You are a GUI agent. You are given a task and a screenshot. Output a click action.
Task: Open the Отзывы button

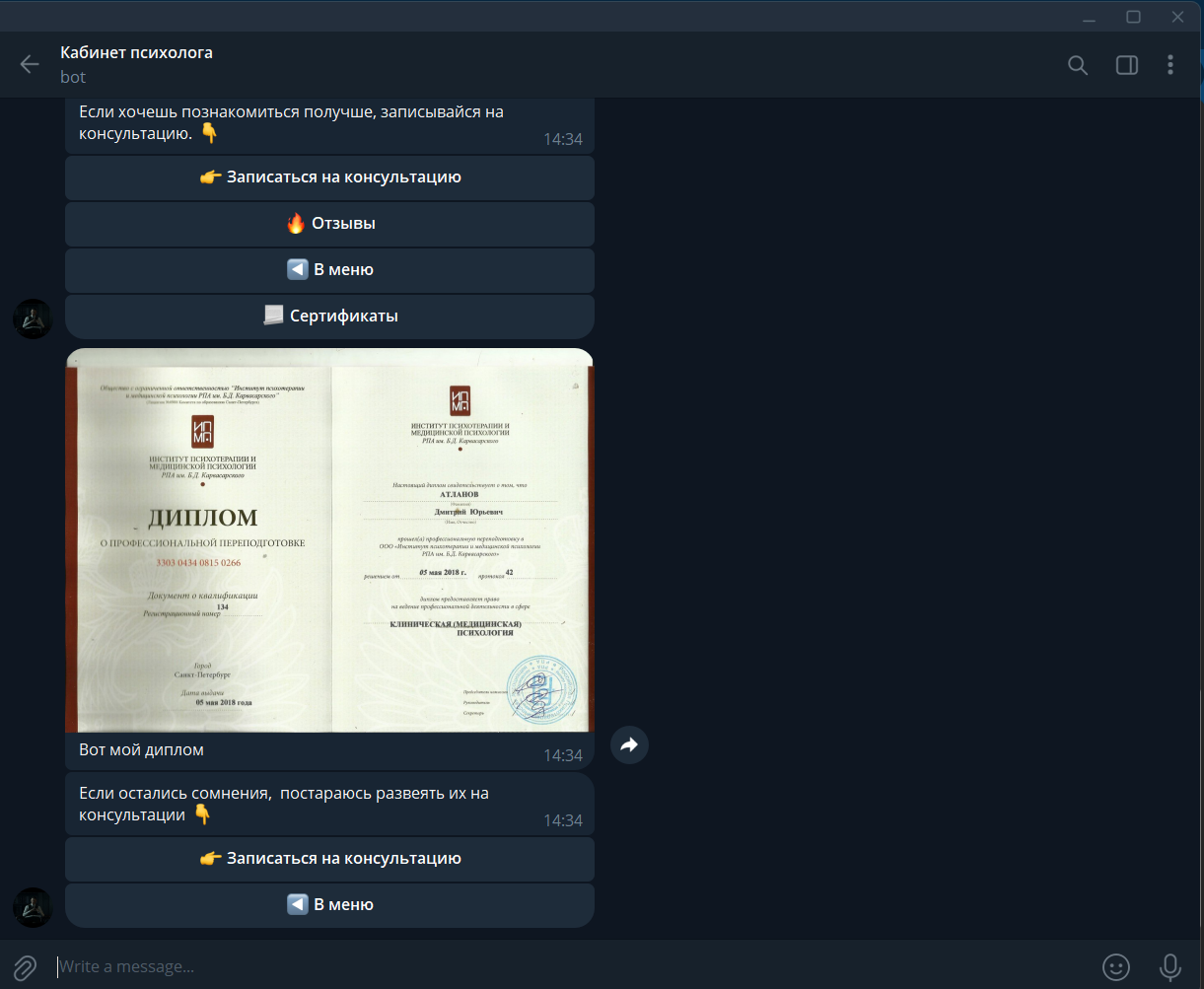click(330, 224)
